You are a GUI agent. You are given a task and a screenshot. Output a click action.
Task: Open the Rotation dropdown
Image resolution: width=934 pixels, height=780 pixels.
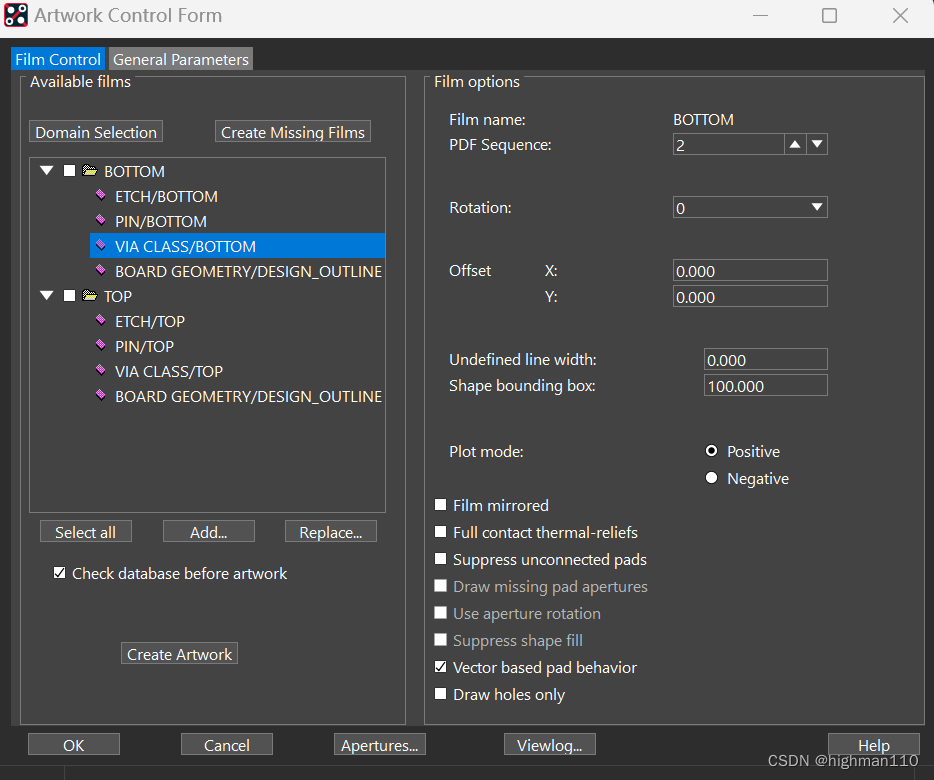tap(817, 208)
